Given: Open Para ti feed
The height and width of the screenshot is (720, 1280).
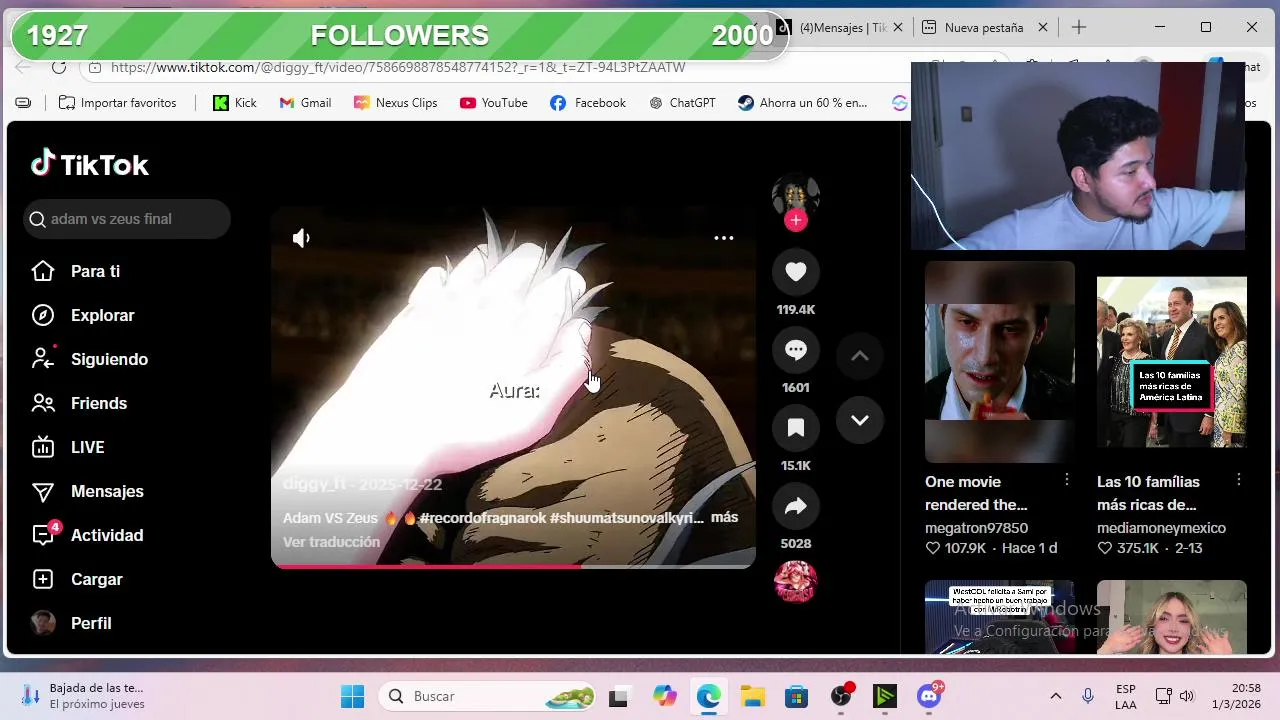Looking at the screenshot, I should [95, 271].
